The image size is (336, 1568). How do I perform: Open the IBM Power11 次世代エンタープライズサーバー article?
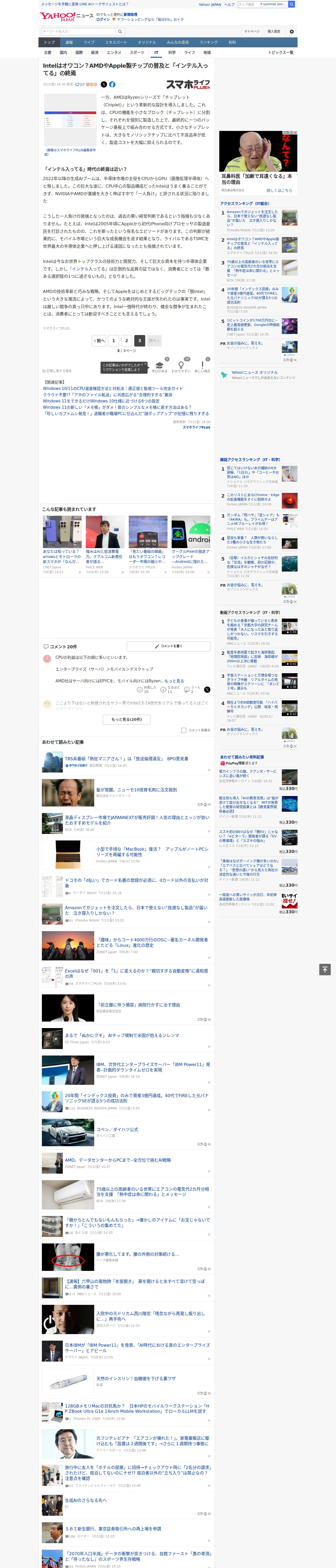tap(153, 1067)
